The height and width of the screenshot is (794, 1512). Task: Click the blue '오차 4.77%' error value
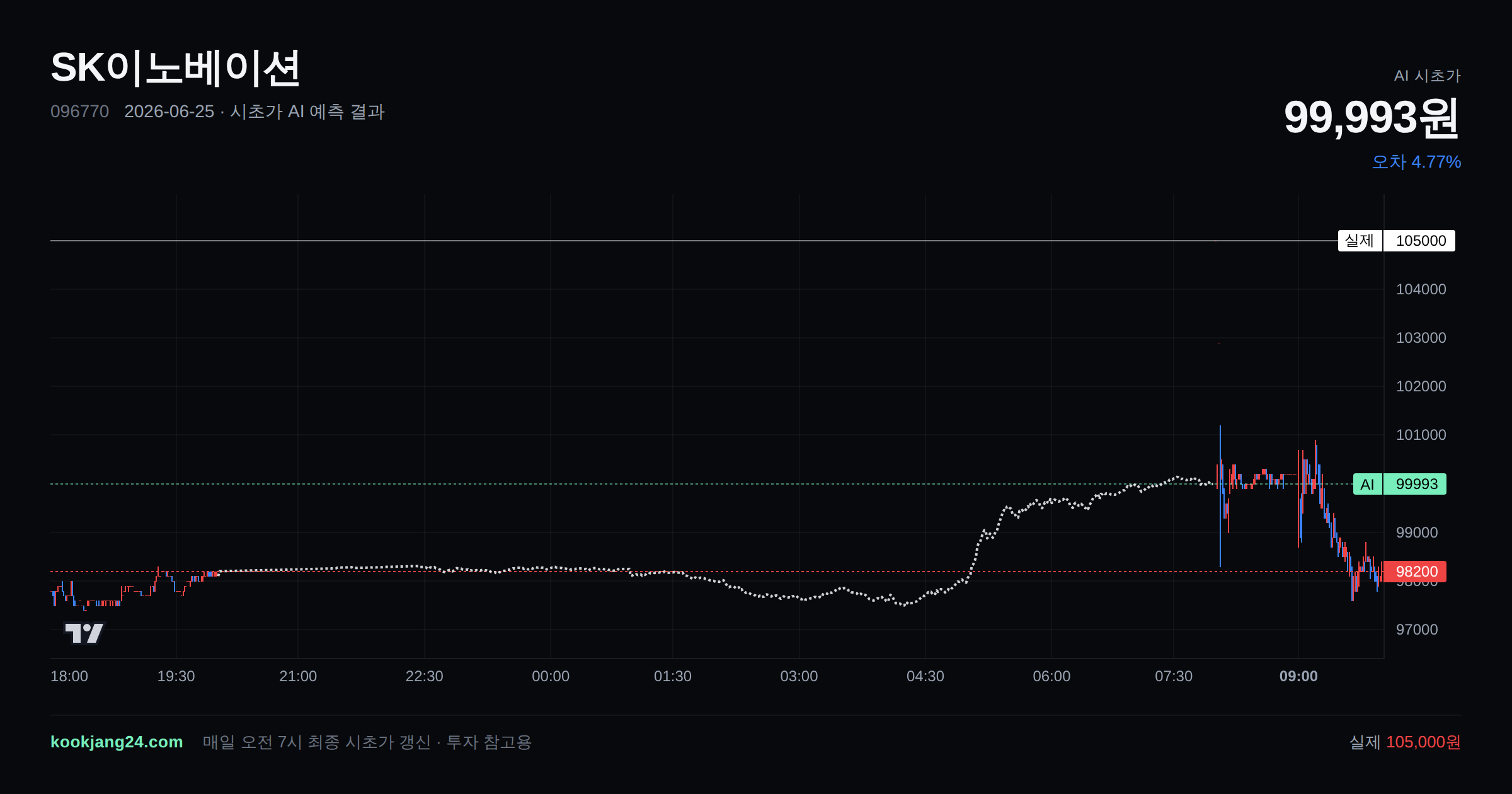tap(1416, 162)
